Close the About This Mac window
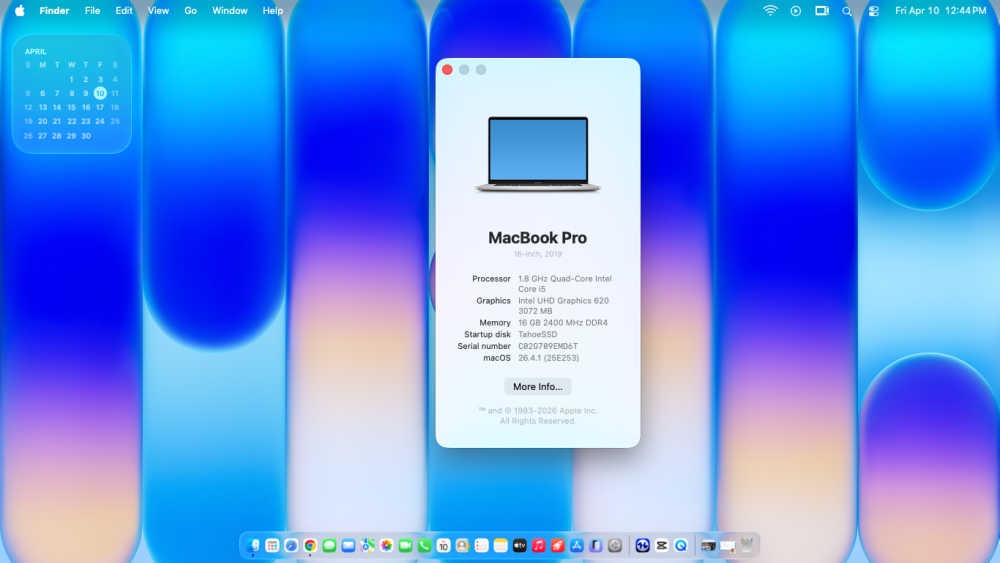Image resolution: width=1000 pixels, height=563 pixels. [x=447, y=69]
